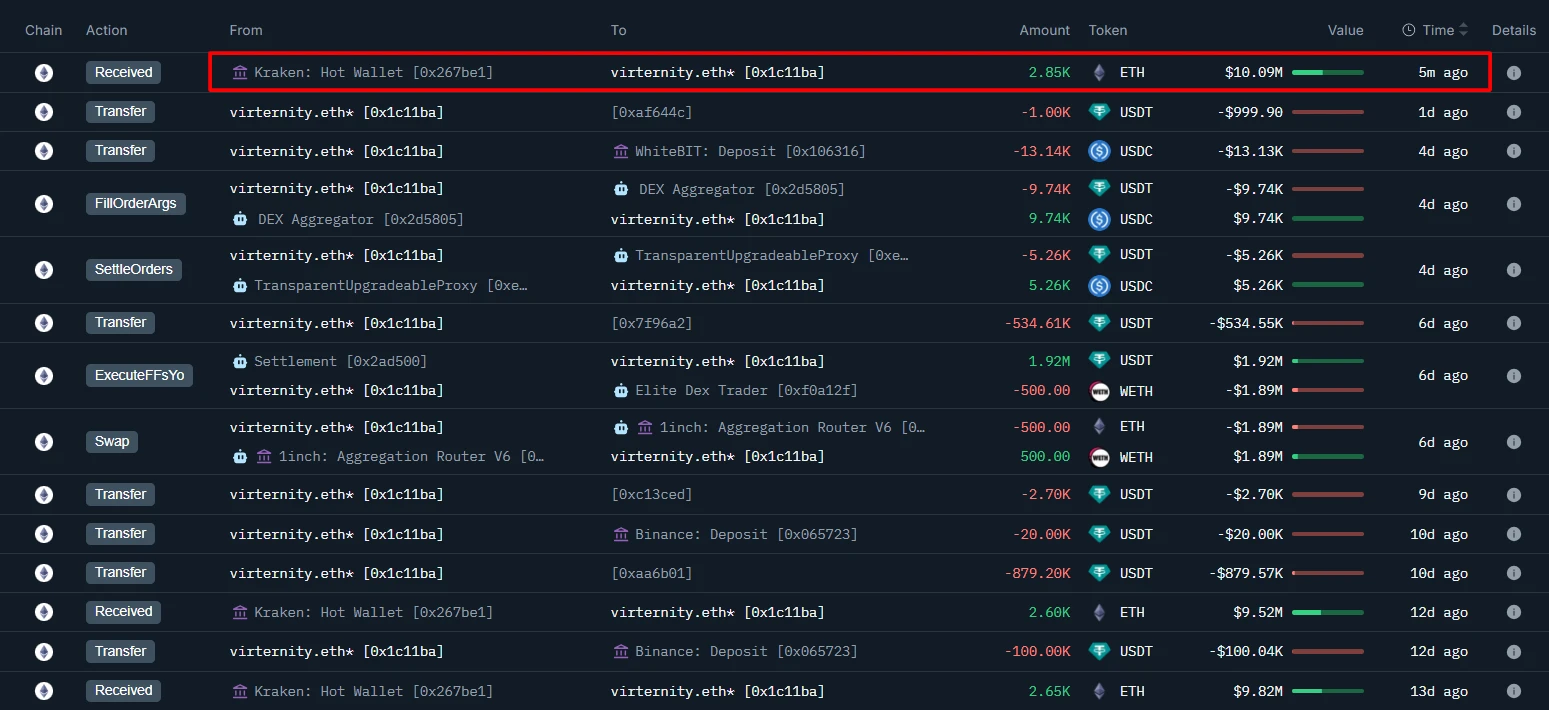Click the TransparentUpgradeableProxy contract icon
The height and width of the screenshot is (710, 1549).
(240, 285)
